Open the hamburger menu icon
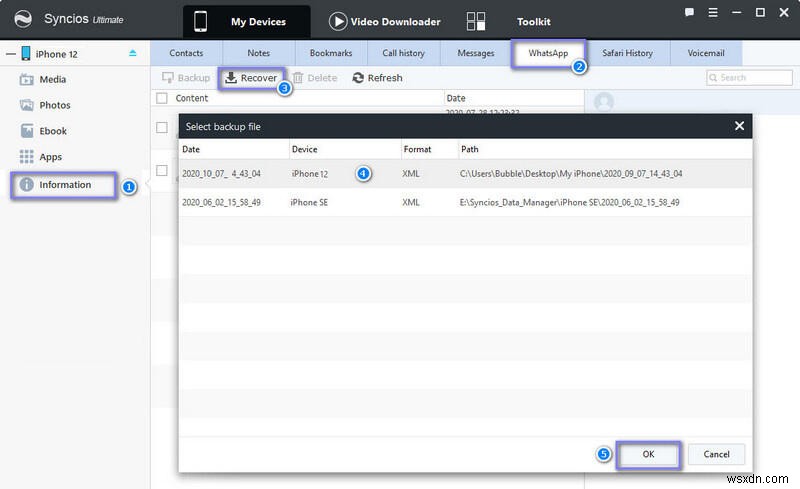 point(713,13)
